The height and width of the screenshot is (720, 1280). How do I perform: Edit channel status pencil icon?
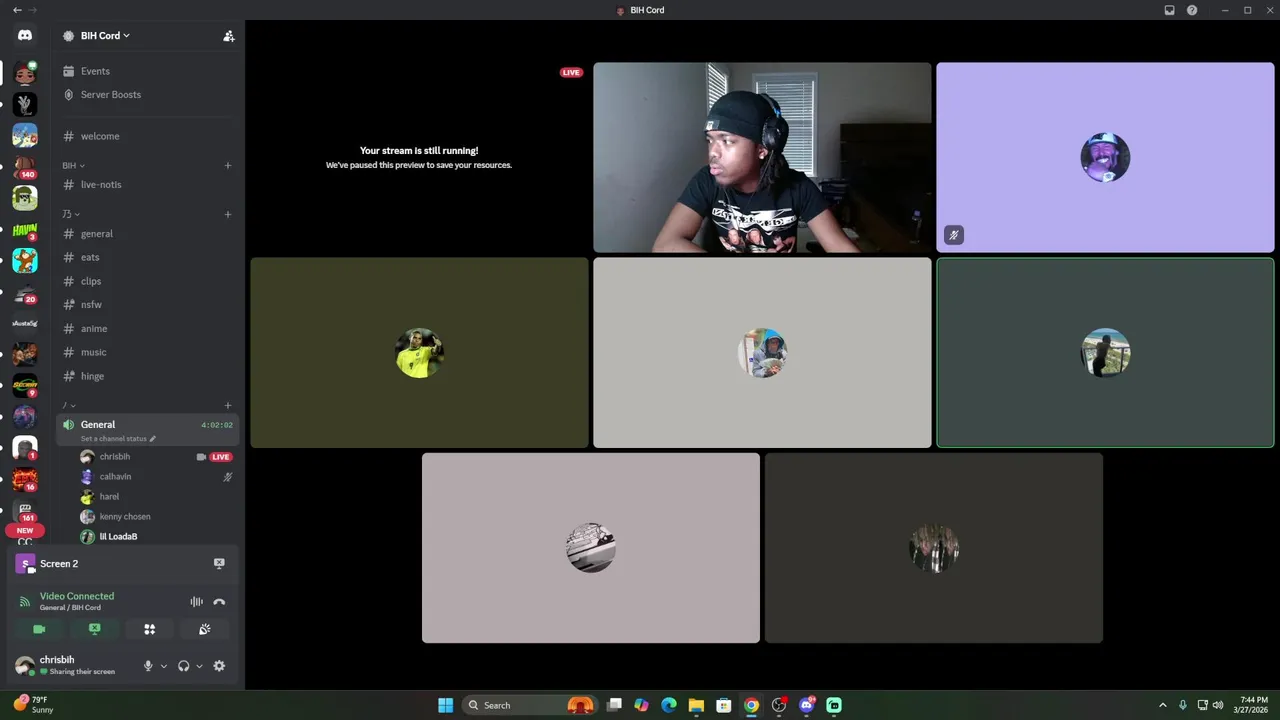[153, 439]
